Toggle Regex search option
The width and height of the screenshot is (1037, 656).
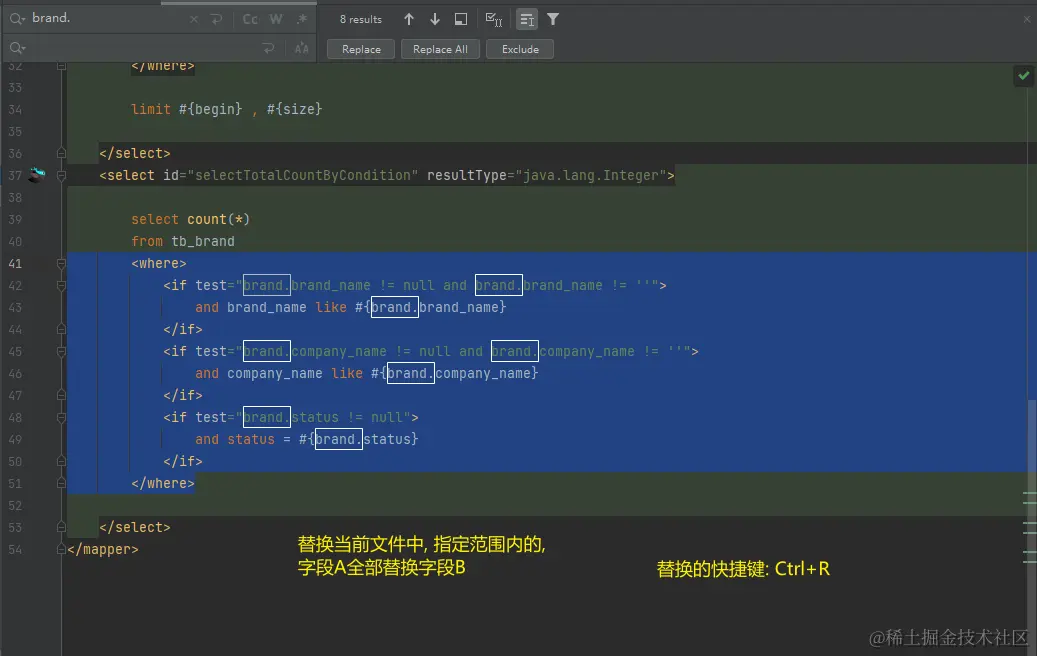click(x=302, y=19)
